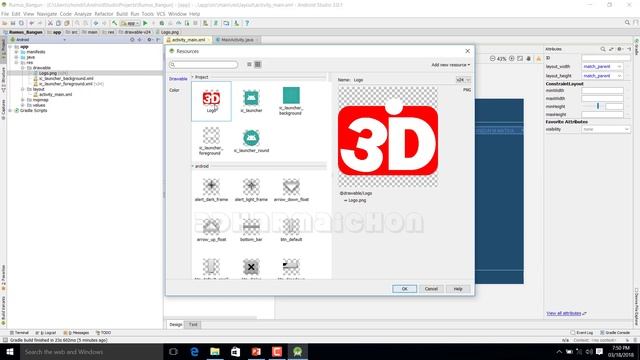
Task: Choose the alert_light_frame android drawable
Action: (x=251, y=190)
